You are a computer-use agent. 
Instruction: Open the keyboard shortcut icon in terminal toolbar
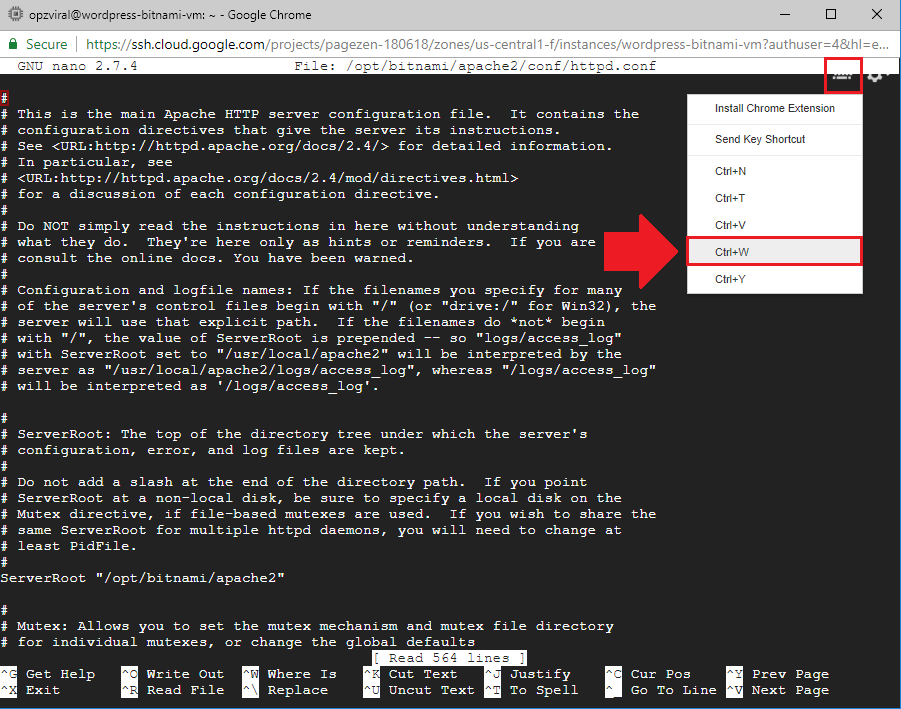(x=842, y=75)
